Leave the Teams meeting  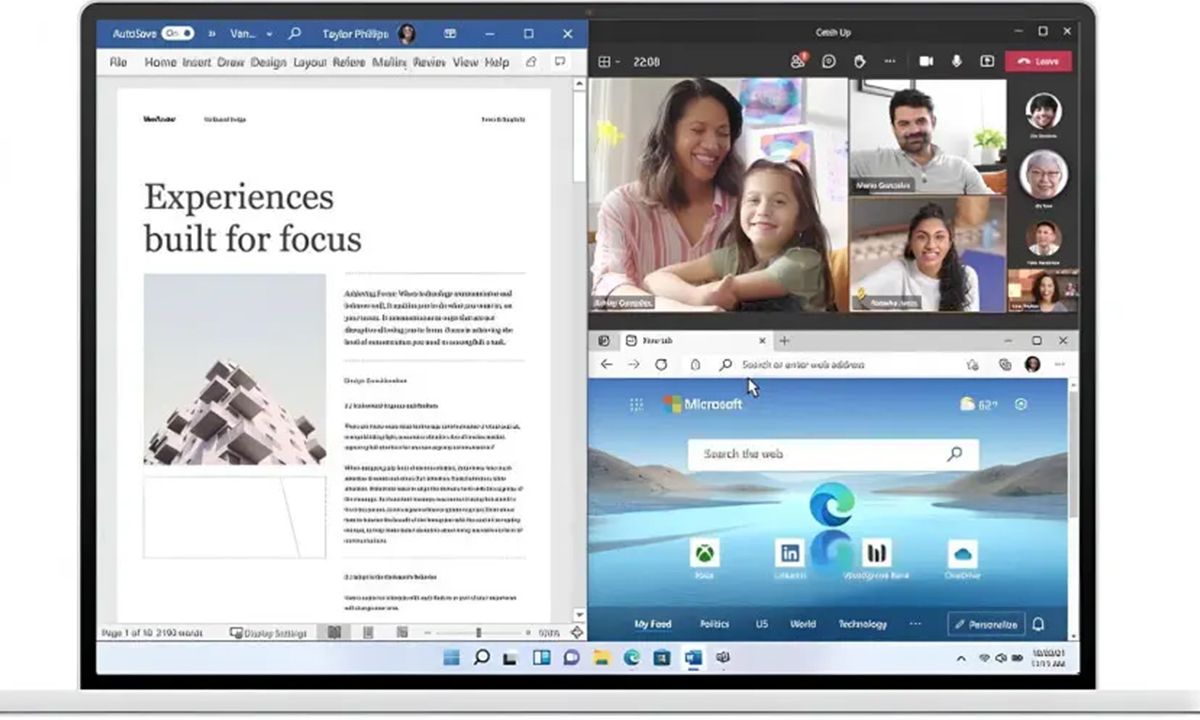(1038, 61)
